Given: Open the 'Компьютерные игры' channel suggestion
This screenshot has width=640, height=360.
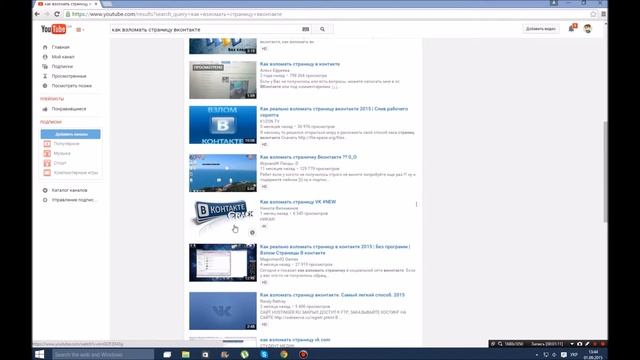Looking at the screenshot, I should pos(76,173).
